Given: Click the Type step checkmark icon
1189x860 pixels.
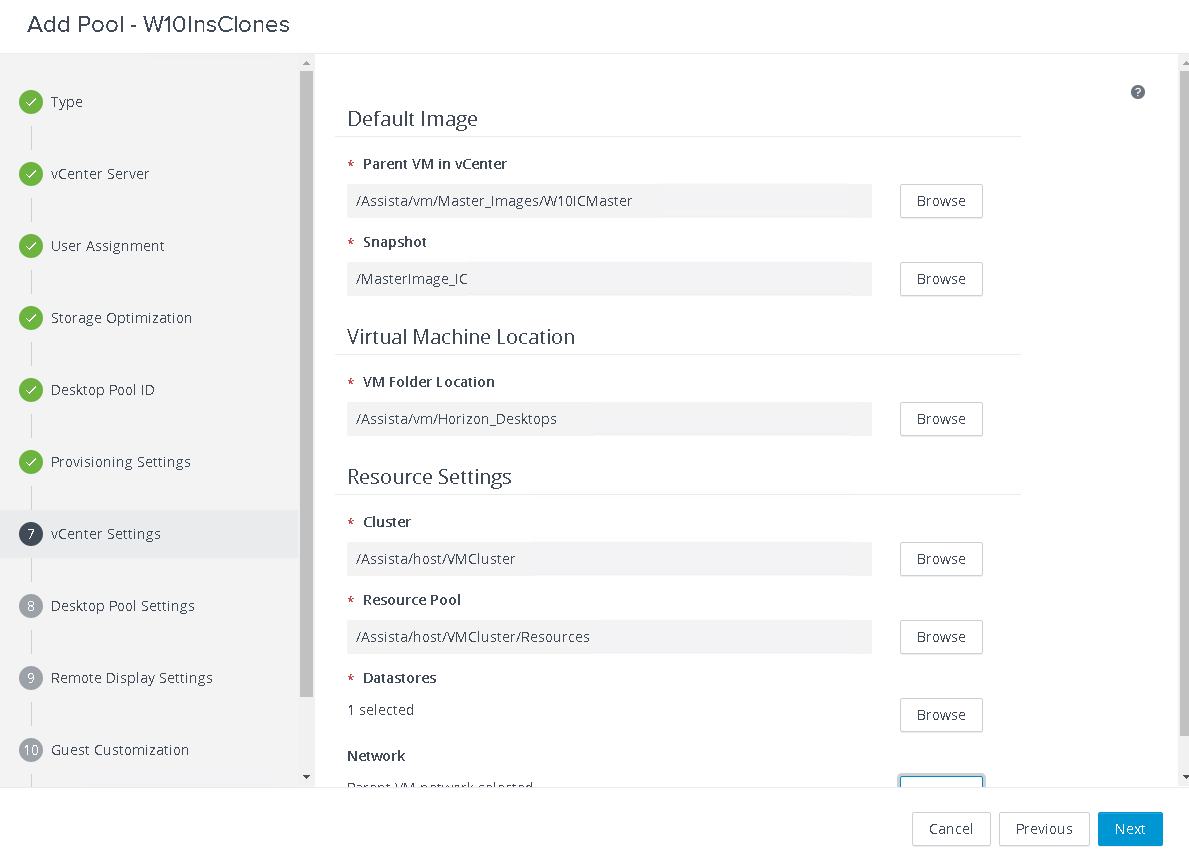Looking at the screenshot, I should point(31,102).
